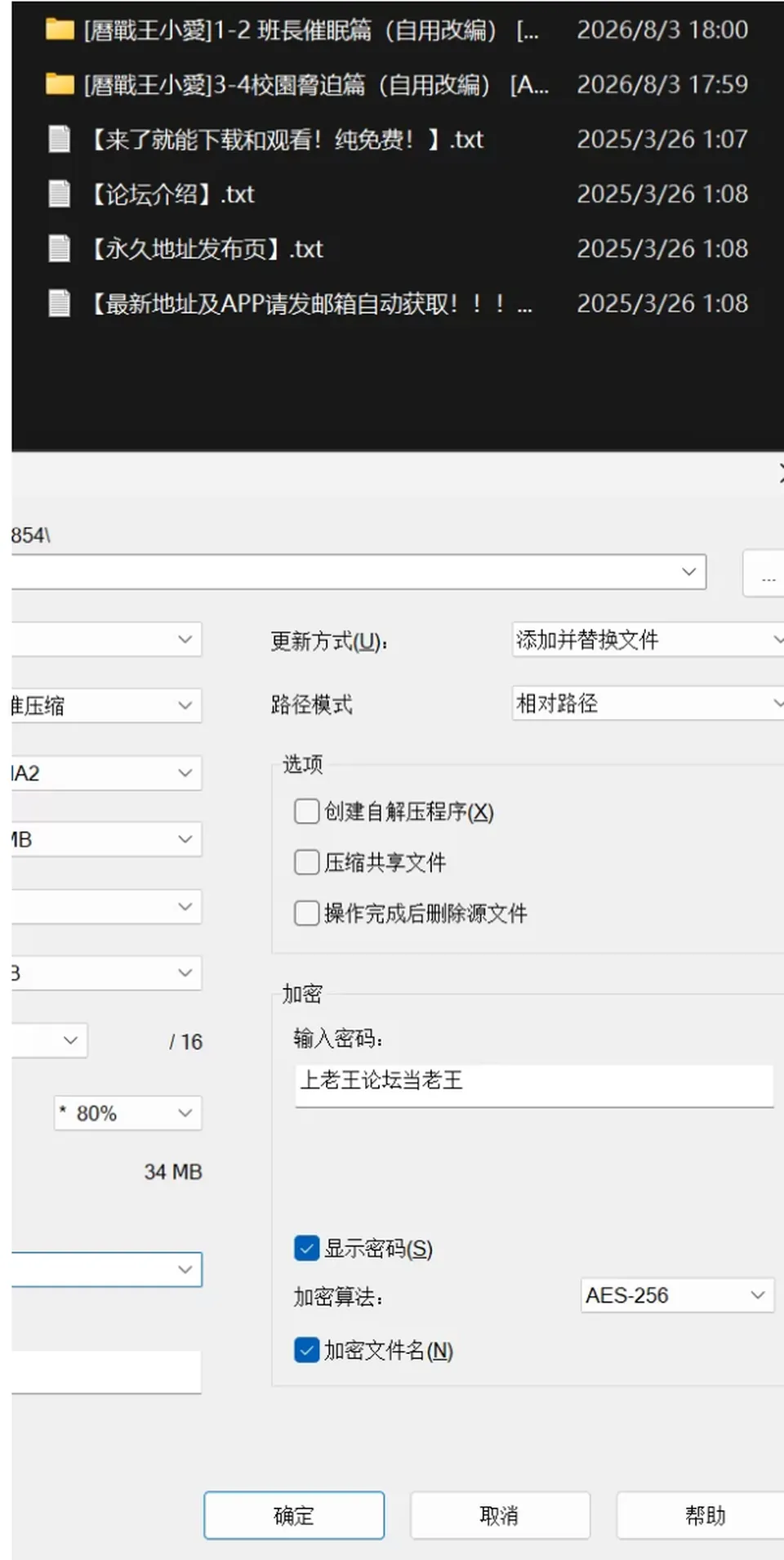Open the 加密算法 AES-256 dropdown
Screen dimensions: 784x1560
(x=677, y=1295)
